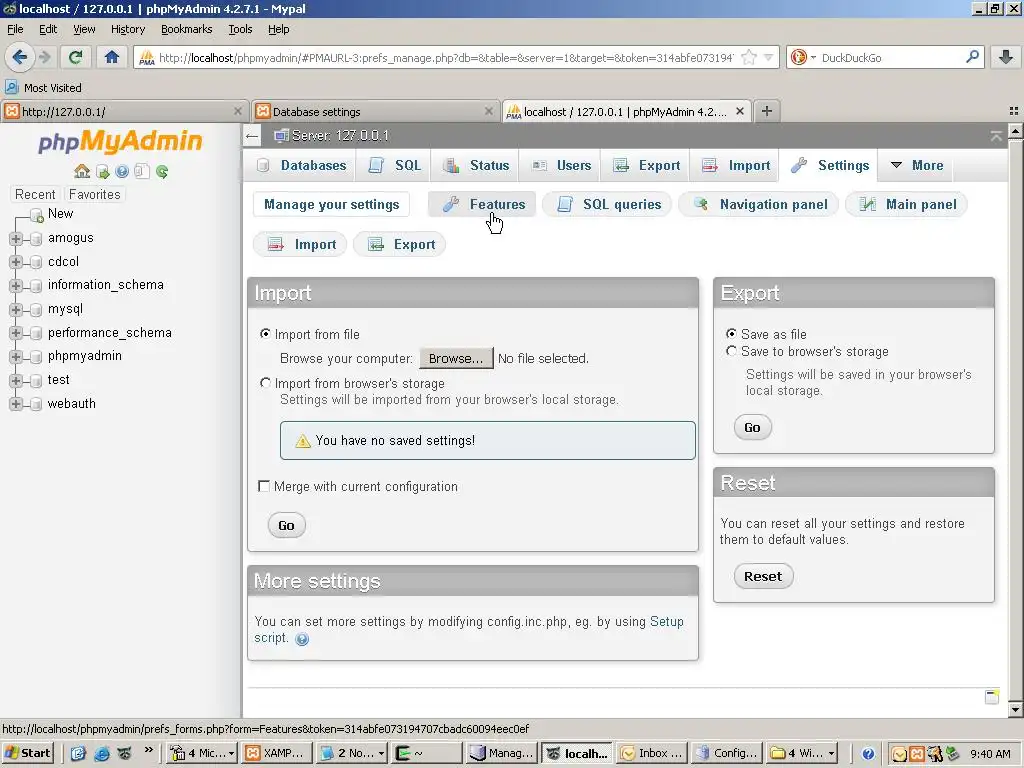Bookmark this page with star icon
Viewport: 1024px width, 768px height.
tap(749, 57)
